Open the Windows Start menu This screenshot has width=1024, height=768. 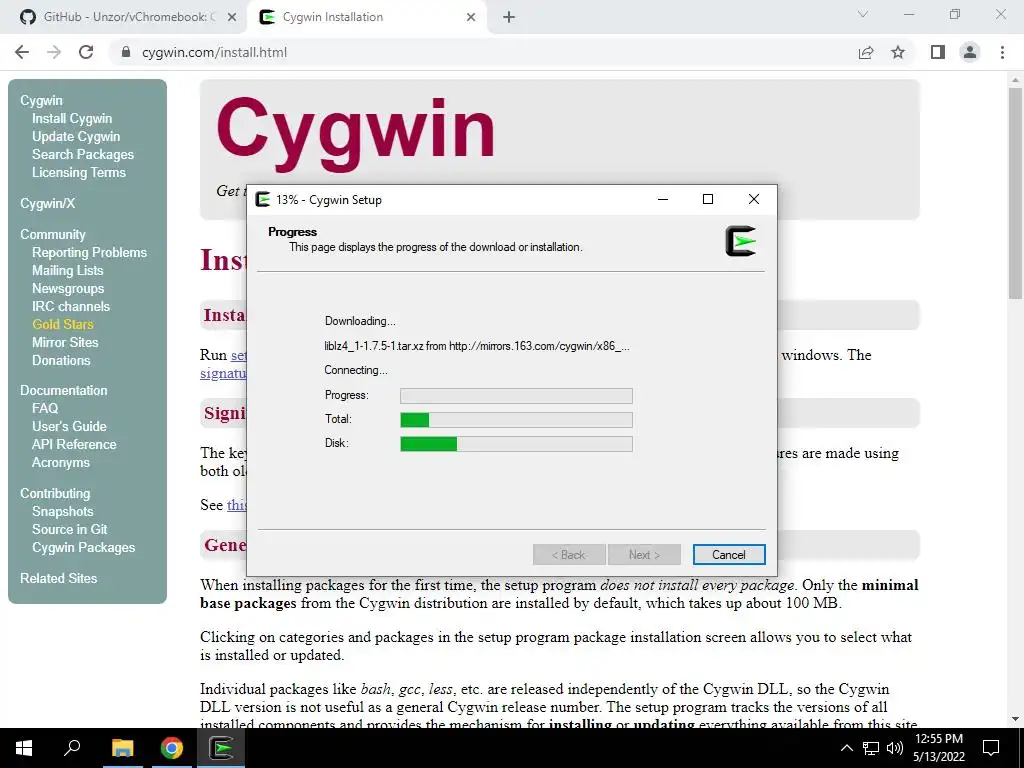(x=24, y=748)
